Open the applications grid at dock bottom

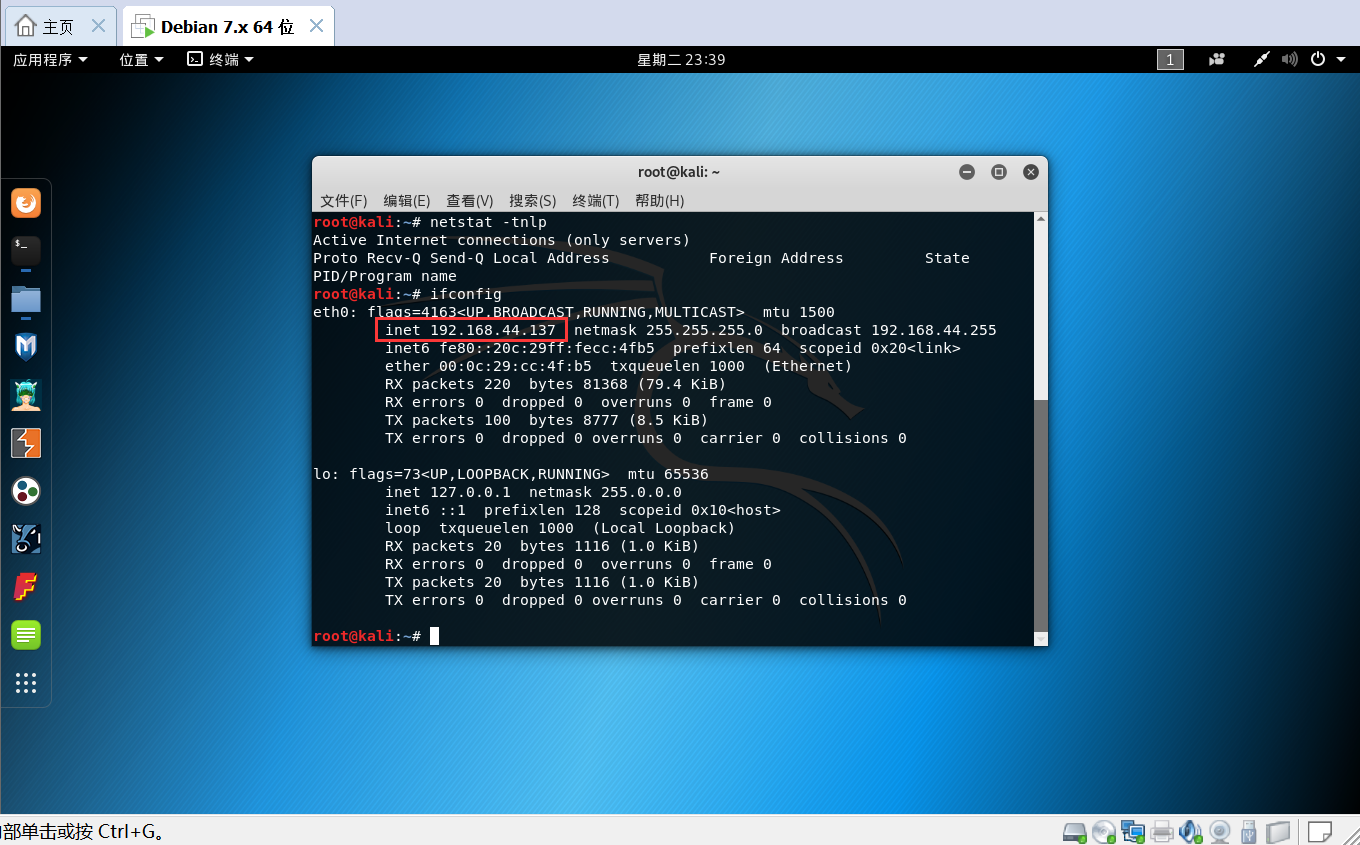click(25, 683)
